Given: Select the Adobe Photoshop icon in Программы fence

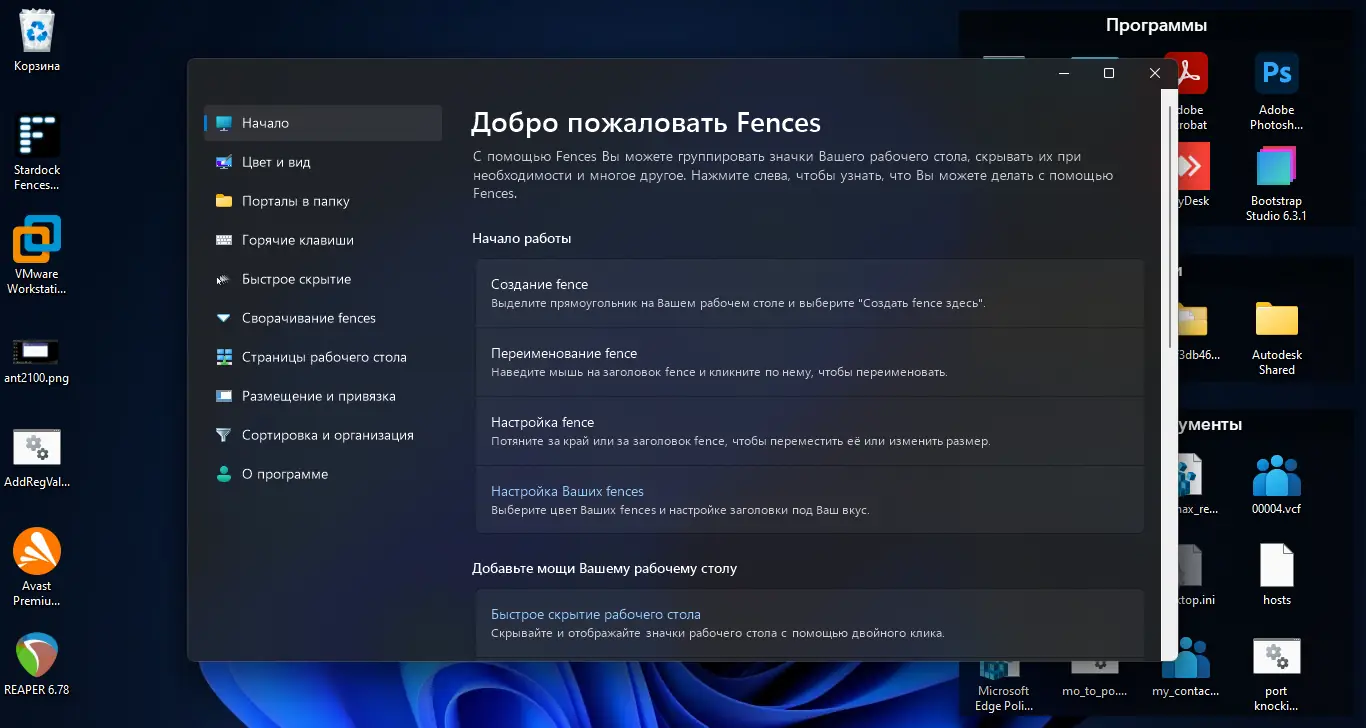Looking at the screenshot, I should [x=1277, y=92].
